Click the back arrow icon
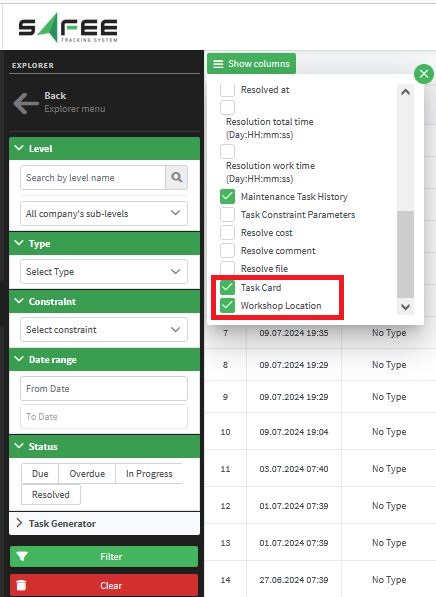 [x=26, y=103]
